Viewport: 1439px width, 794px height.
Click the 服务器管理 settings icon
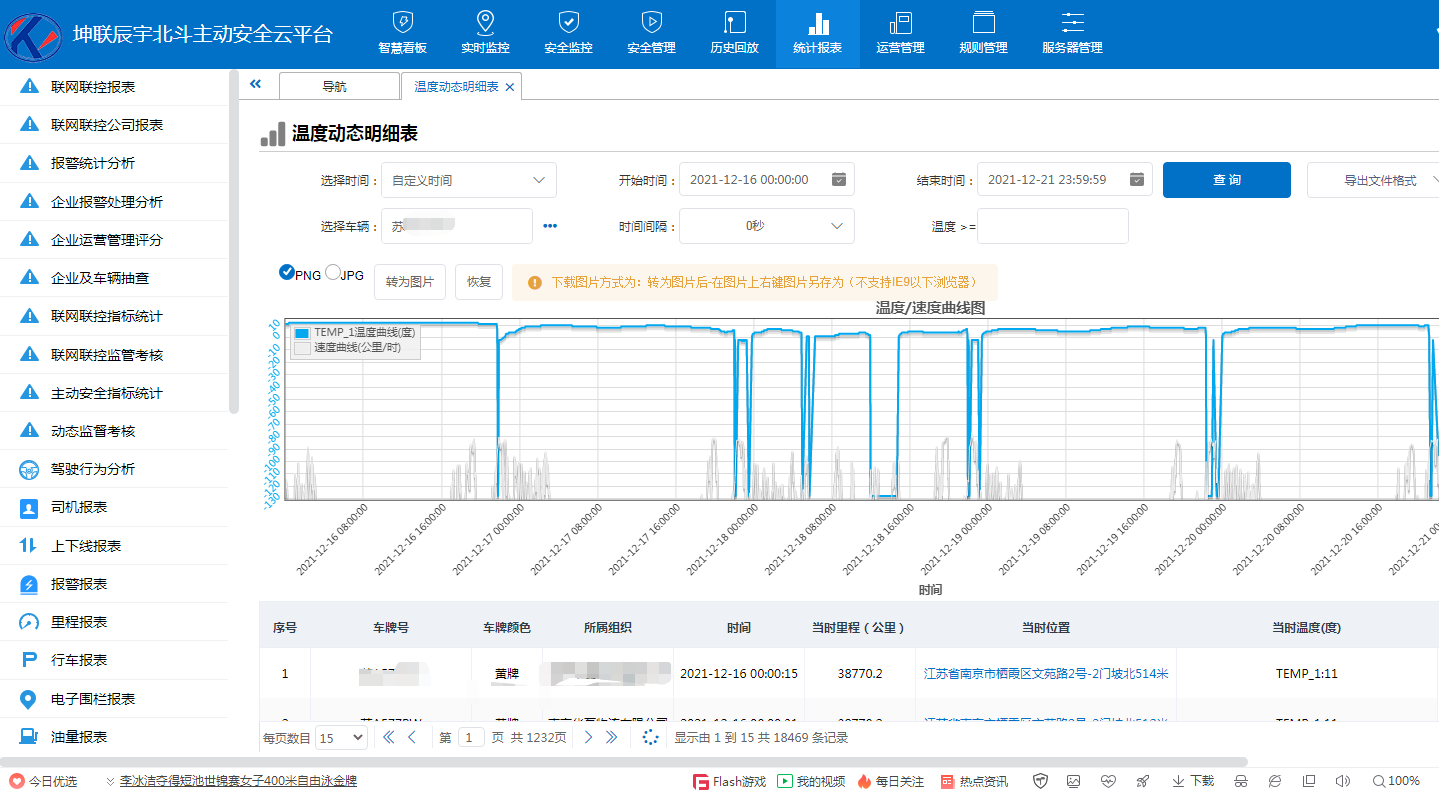1072,23
